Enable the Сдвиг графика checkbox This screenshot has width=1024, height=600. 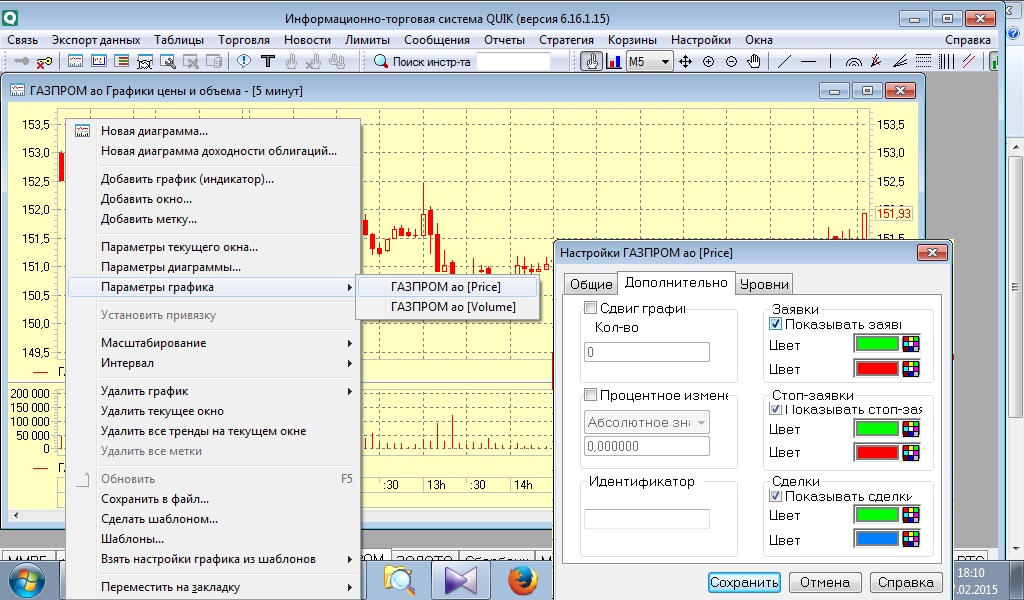point(590,308)
